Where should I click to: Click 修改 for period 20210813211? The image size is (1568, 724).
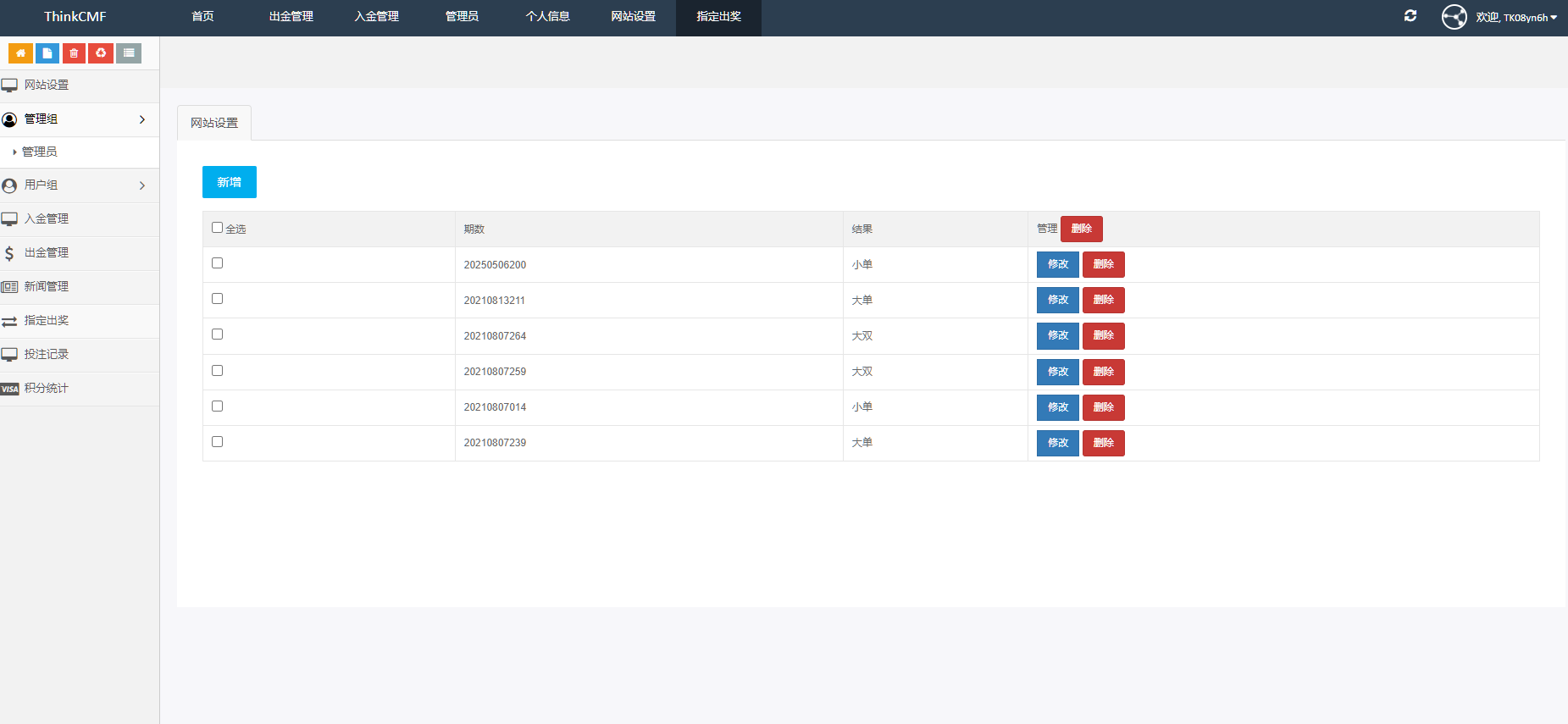click(1057, 300)
